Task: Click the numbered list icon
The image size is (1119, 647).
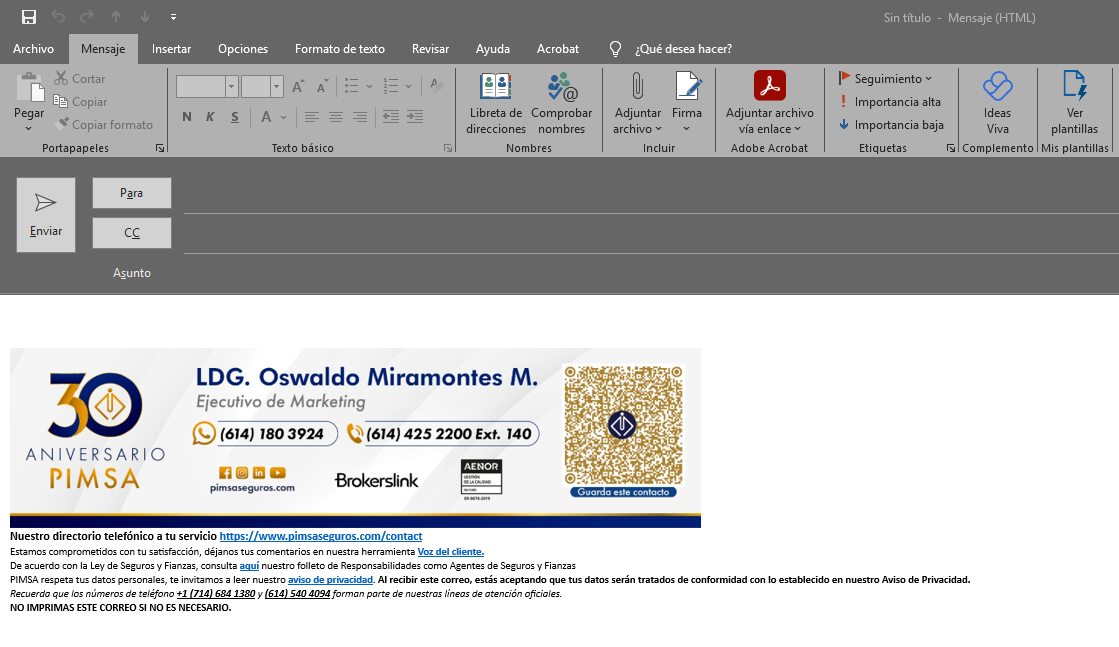Action: point(390,86)
